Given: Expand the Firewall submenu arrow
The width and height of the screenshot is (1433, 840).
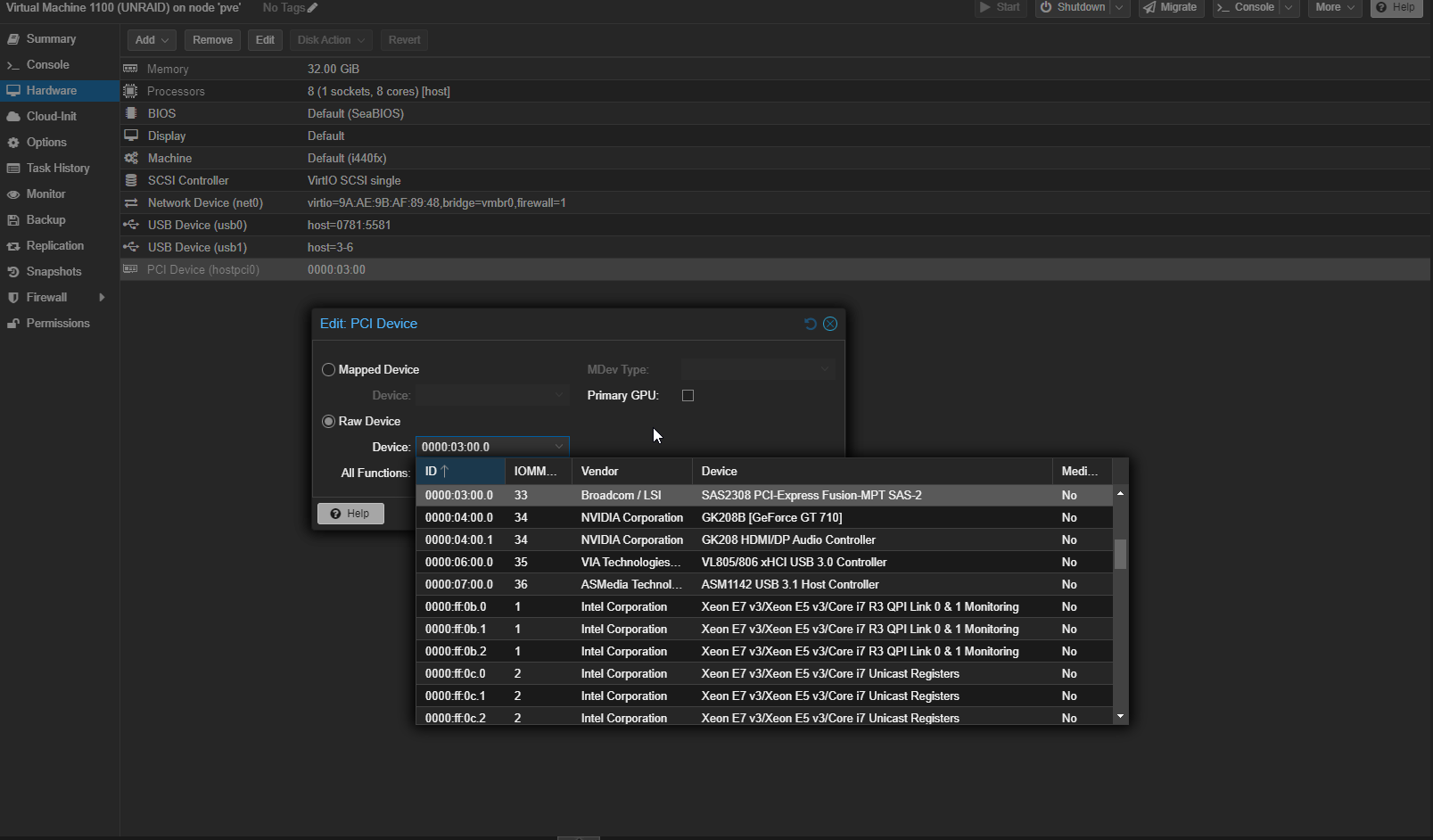Looking at the screenshot, I should click(102, 298).
